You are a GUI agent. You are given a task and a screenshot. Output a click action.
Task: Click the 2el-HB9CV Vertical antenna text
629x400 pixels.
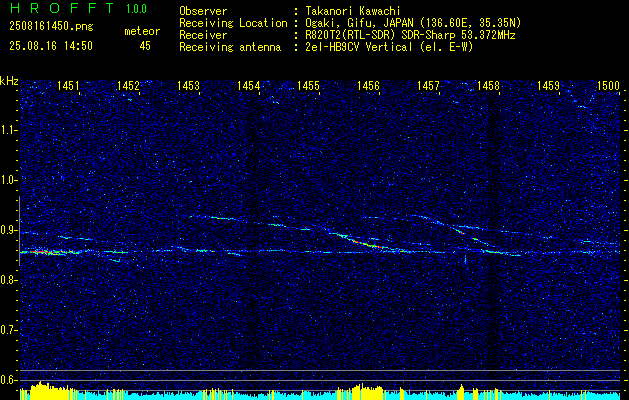(389, 47)
